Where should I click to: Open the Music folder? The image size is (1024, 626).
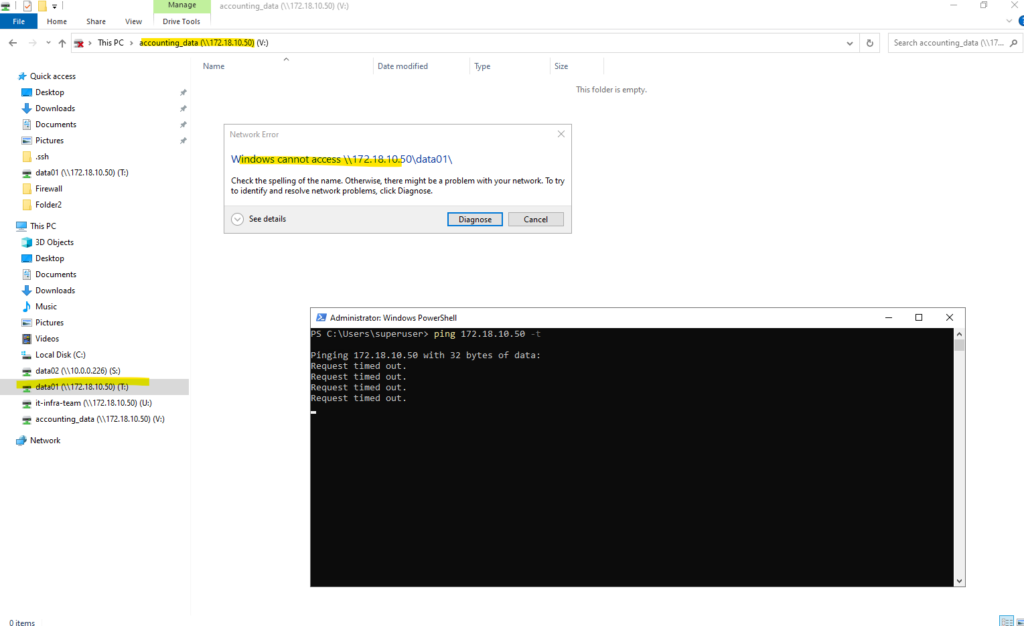[46, 306]
